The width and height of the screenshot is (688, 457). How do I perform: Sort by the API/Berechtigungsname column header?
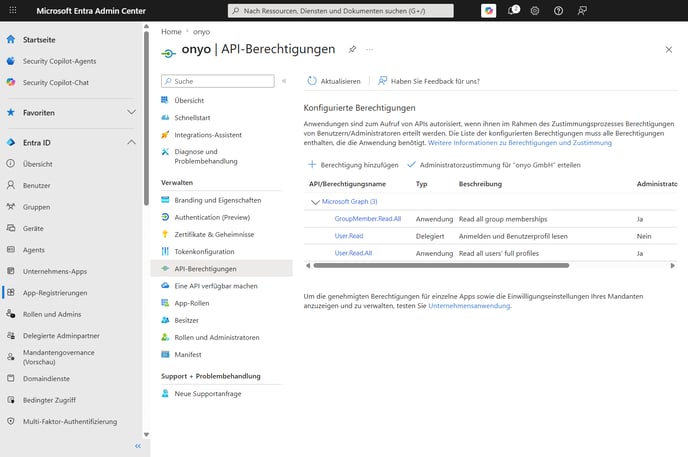point(347,184)
